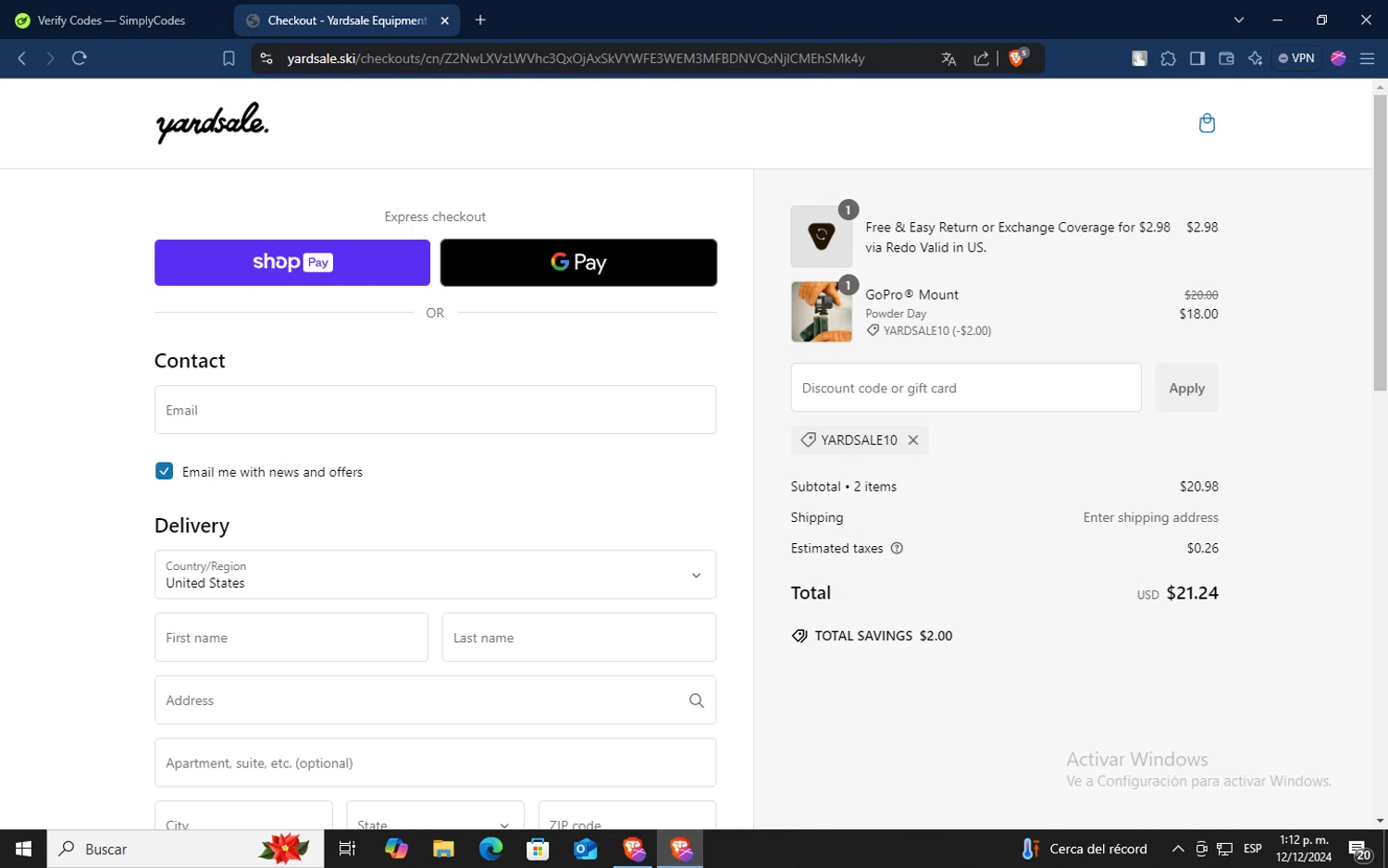Switch to Verify Codes SimplyCodes tab
The image size is (1388, 868).
click(x=113, y=20)
